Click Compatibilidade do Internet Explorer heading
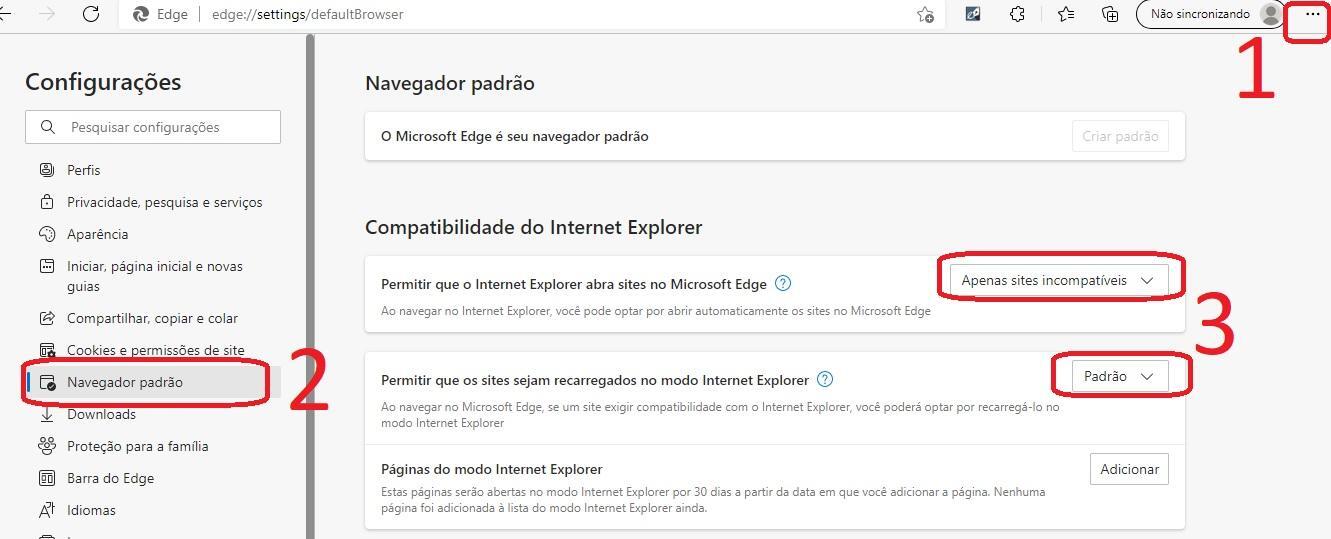 point(534,227)
